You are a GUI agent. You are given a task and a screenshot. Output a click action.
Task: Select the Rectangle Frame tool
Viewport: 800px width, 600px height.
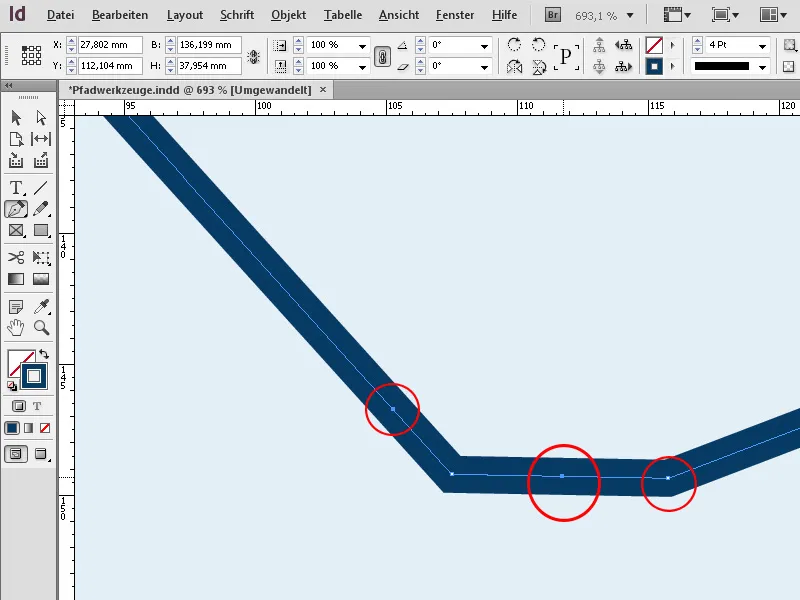[16, 231]
